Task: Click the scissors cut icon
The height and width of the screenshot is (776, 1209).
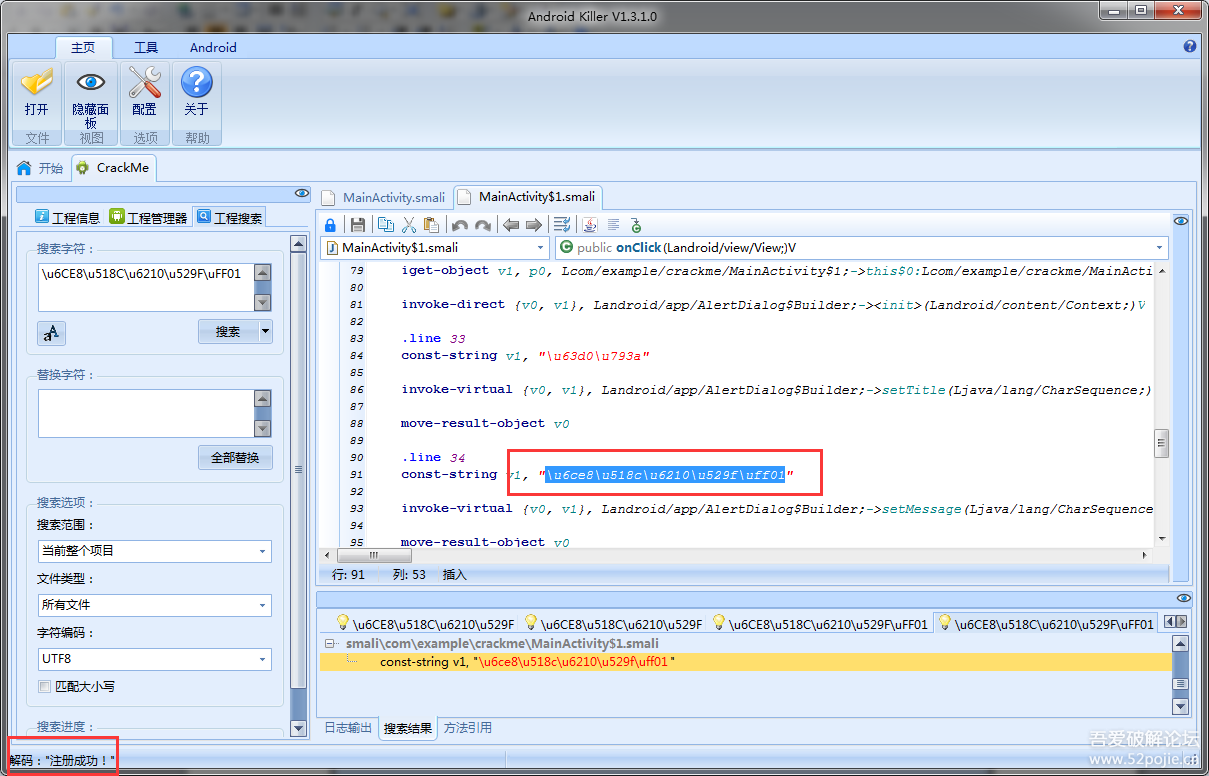Action: pos(409,225)
